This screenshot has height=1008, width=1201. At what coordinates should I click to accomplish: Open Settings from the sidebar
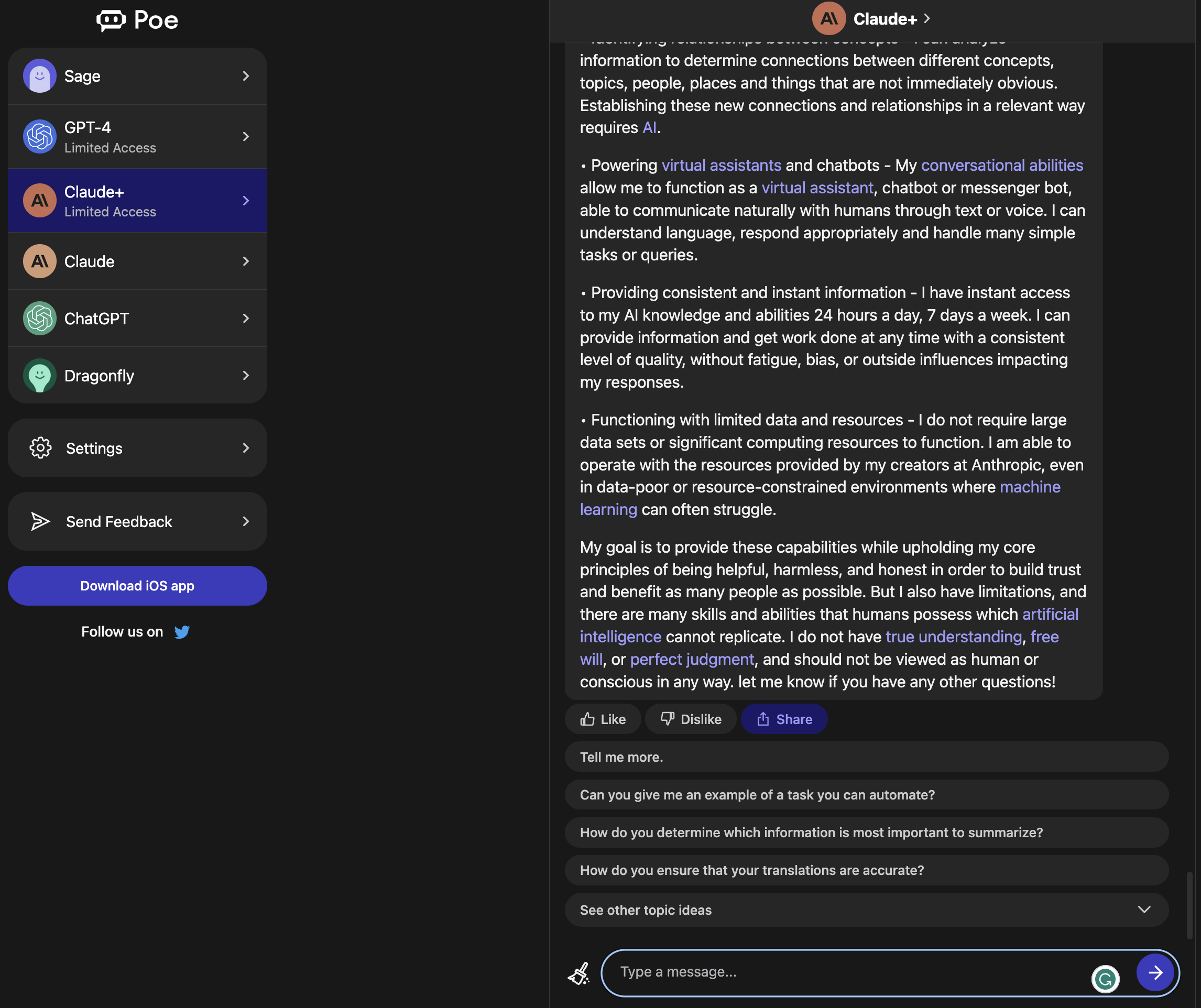(x=137, y=447)
